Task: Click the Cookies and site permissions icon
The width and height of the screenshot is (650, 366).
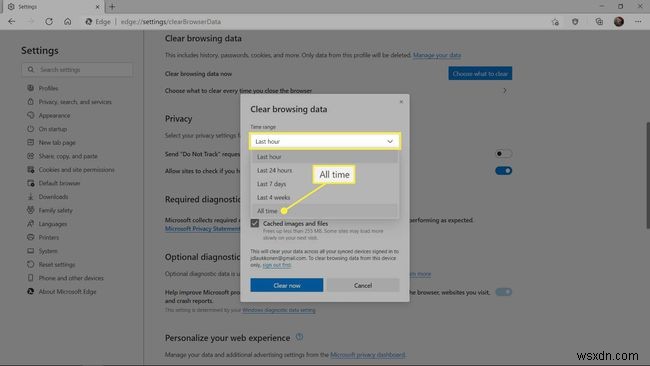Action: point(31,170)
